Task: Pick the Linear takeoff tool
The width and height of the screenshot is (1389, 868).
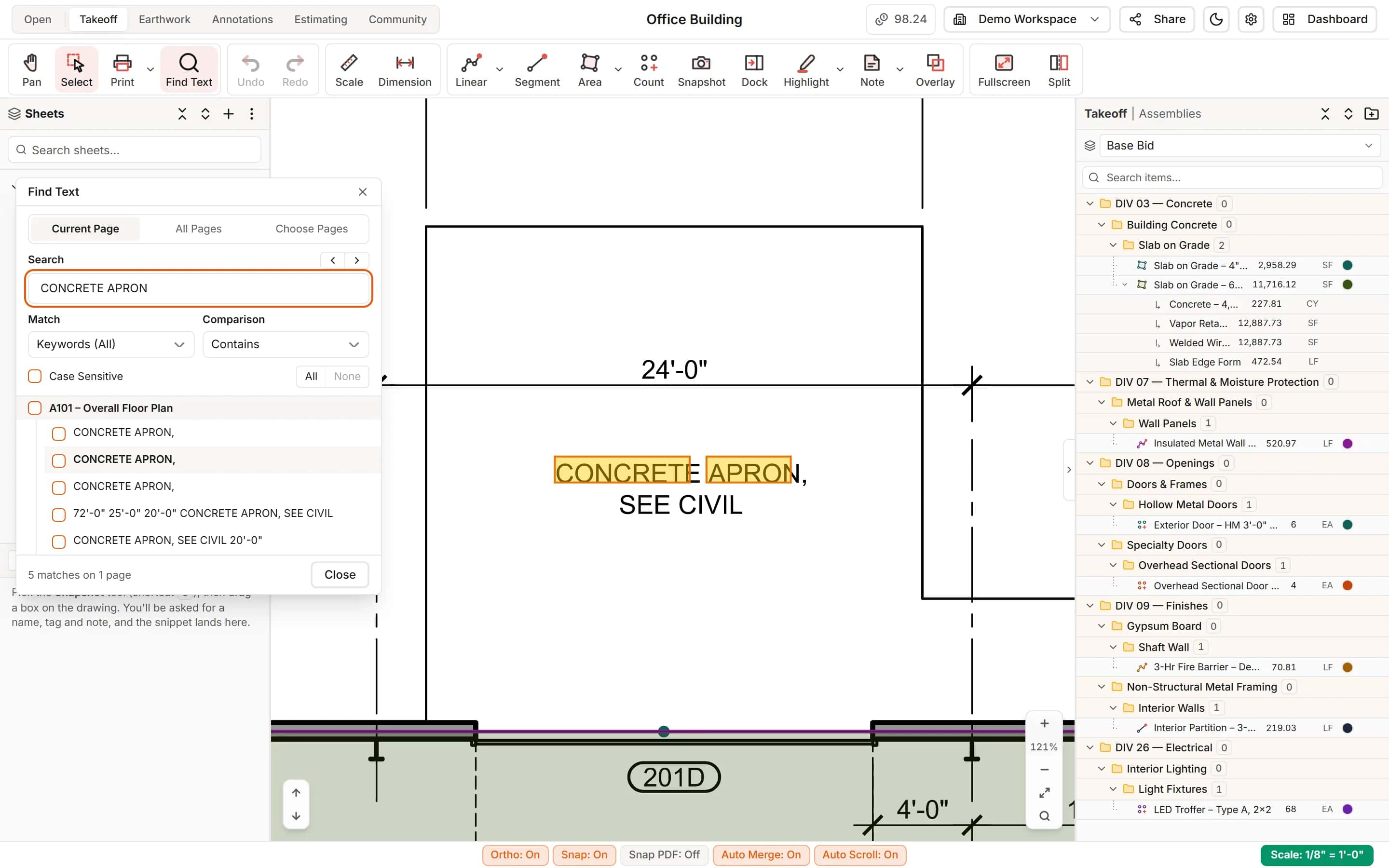Action: 471,69
